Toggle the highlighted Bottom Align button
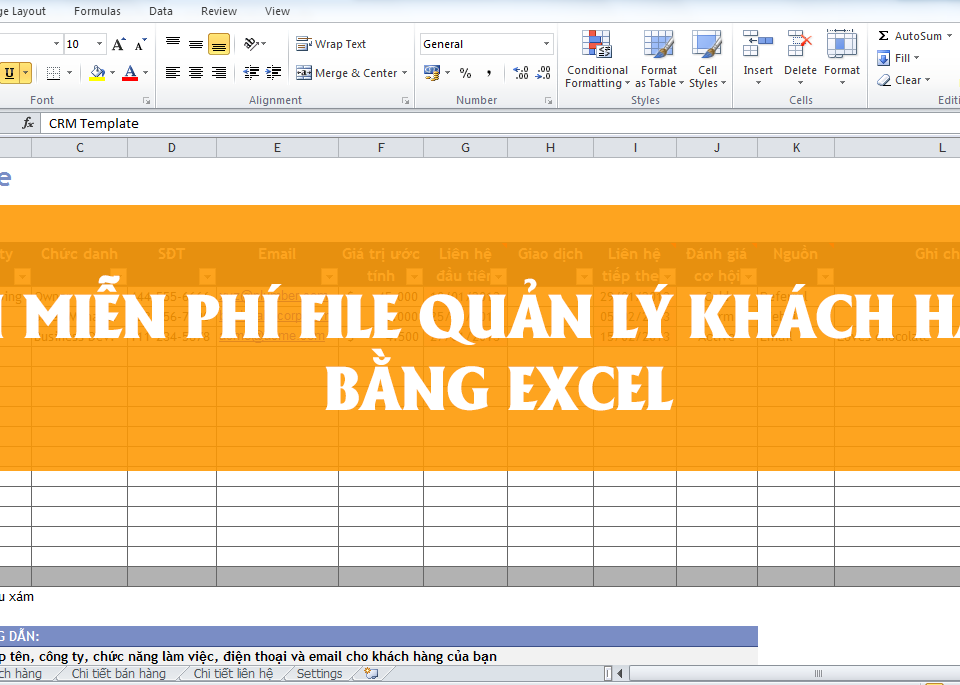960x685 pixels. point(219,44)
